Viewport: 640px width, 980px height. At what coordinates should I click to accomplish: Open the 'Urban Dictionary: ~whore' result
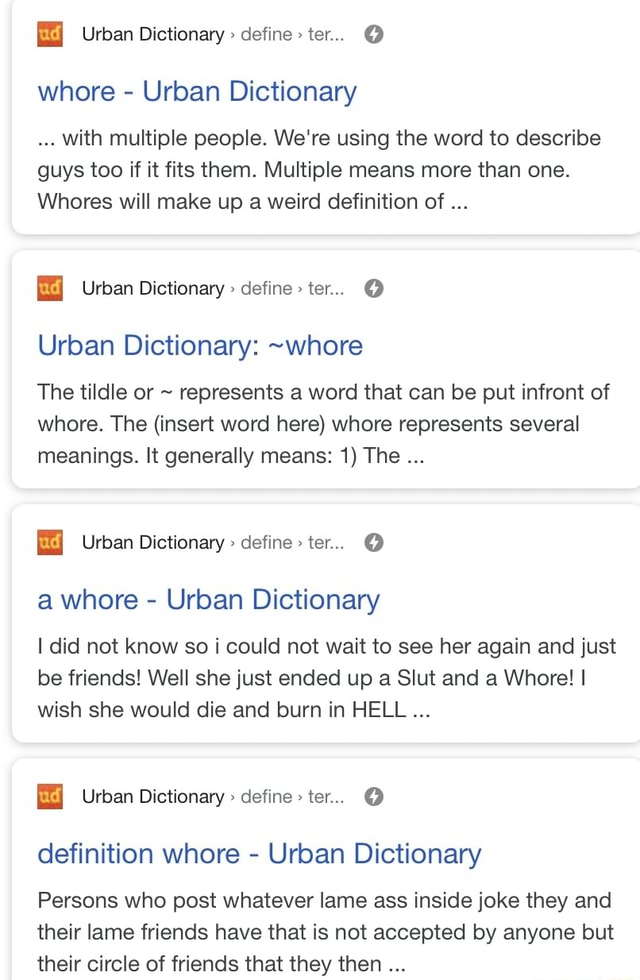click(x=199, y=345)
